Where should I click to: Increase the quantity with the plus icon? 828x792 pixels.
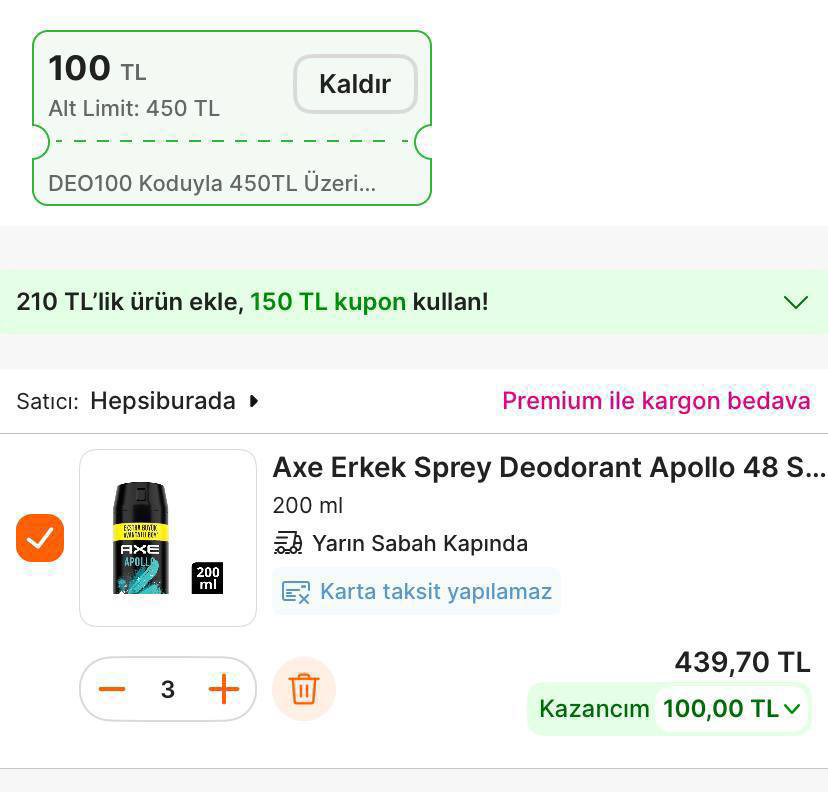point(224,689)
